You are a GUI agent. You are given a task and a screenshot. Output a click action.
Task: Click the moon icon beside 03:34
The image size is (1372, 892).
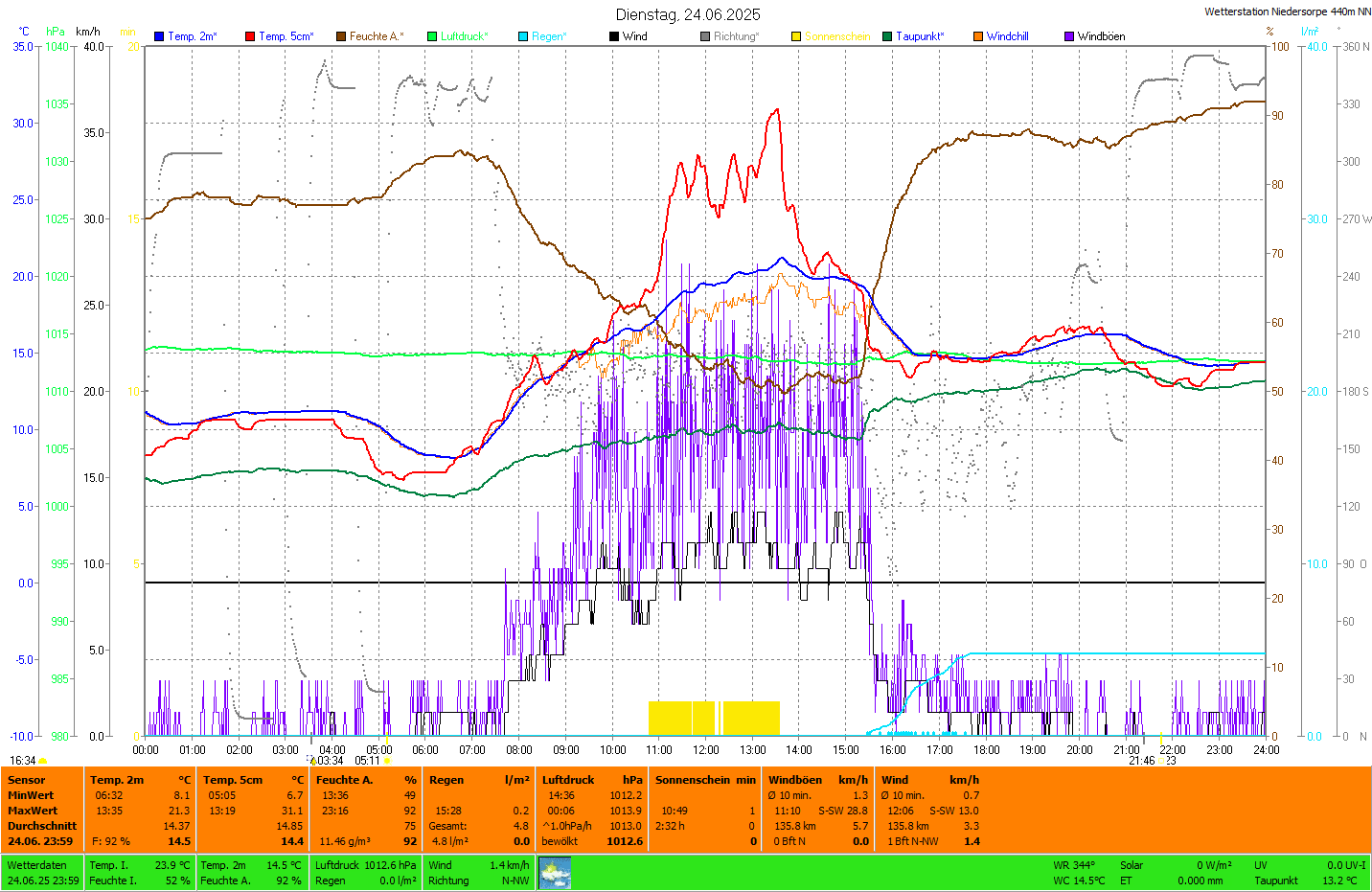click(x=311, y=761)
